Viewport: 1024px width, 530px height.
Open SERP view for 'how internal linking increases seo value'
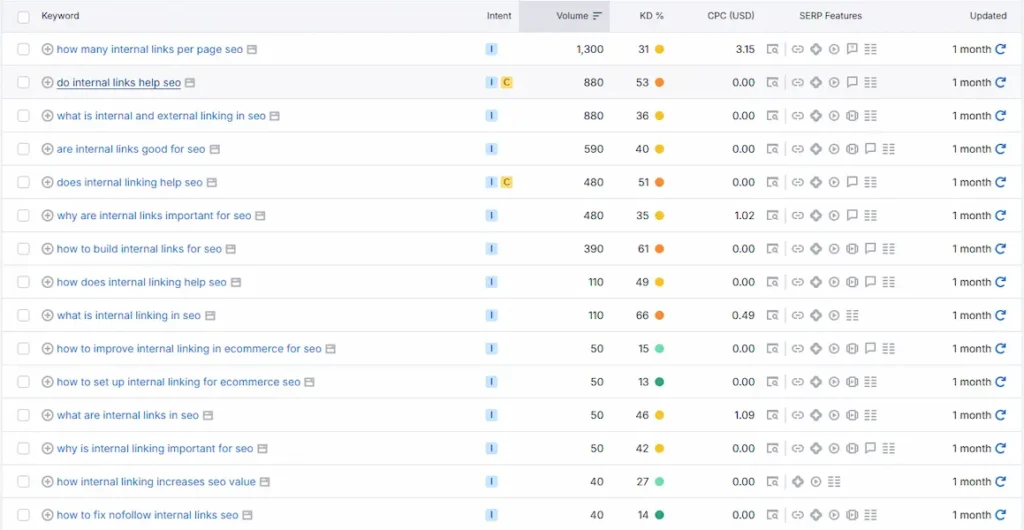tap(773, 482)
